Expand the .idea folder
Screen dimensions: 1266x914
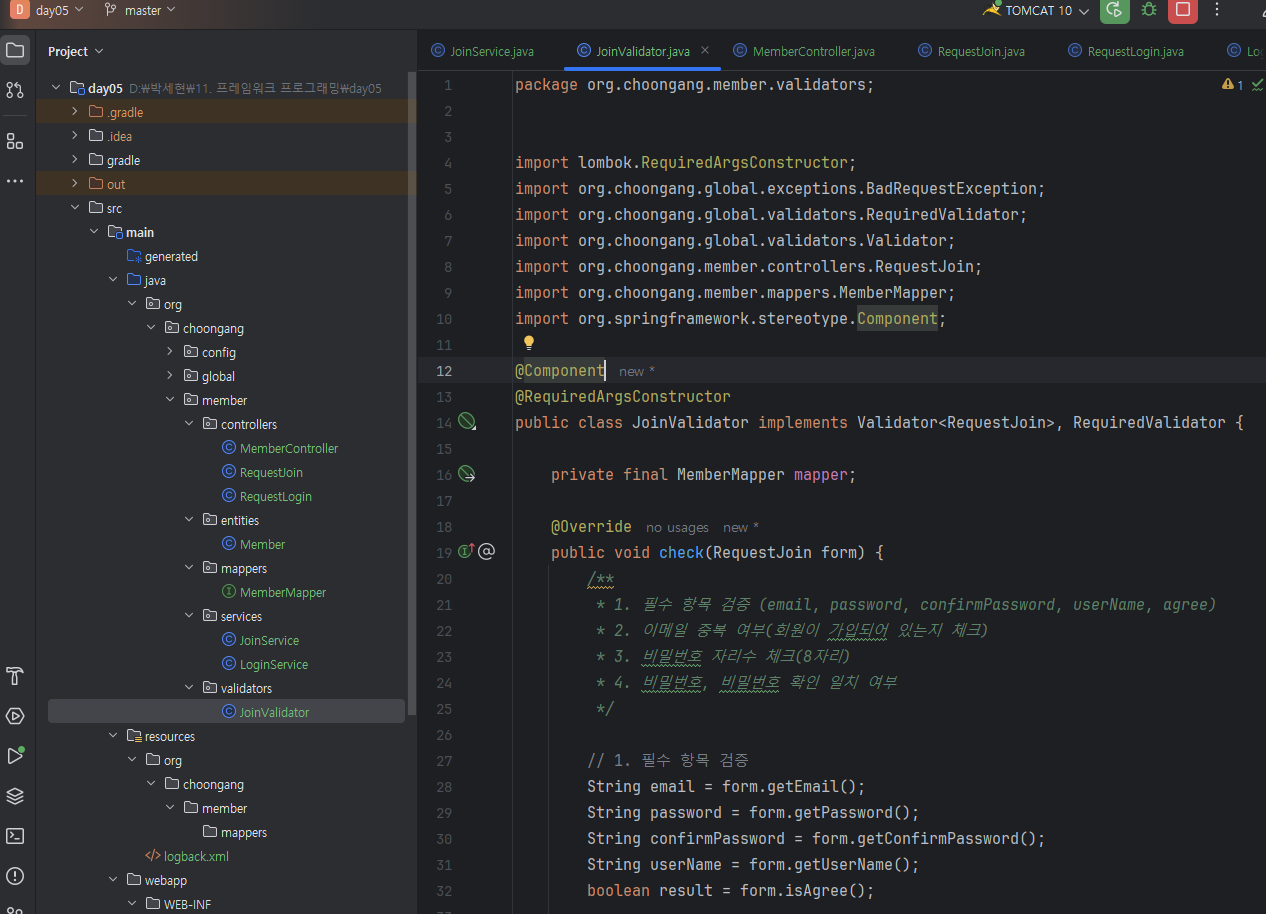(x=74, y=136)
